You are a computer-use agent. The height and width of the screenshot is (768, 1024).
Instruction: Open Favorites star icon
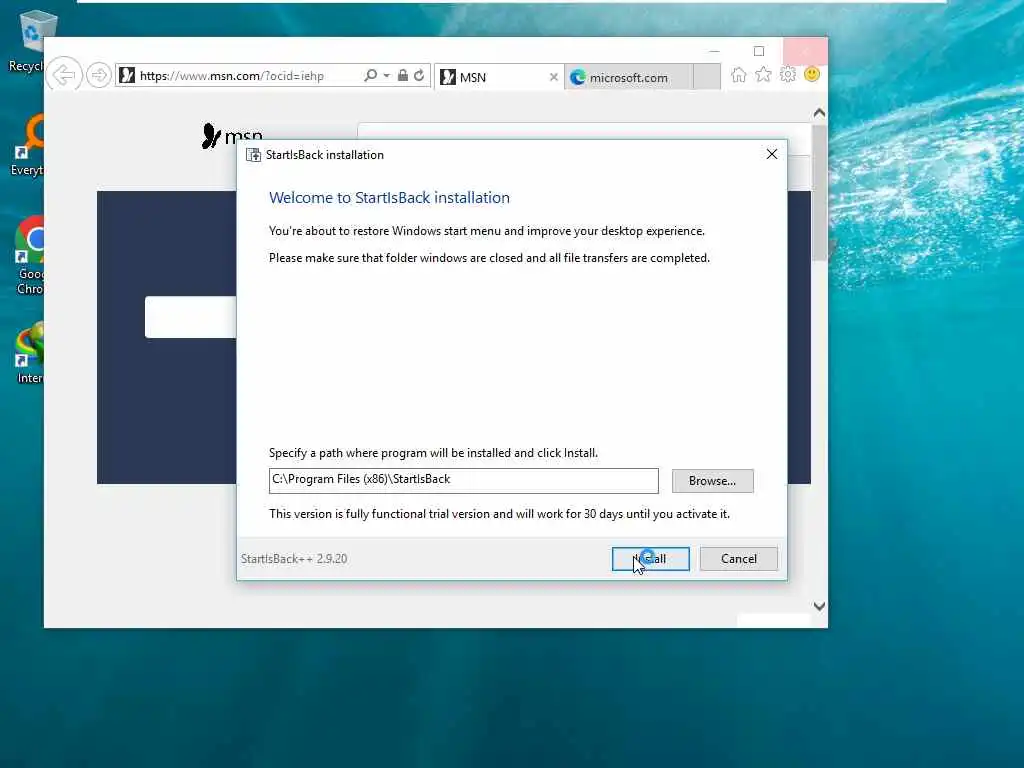[x=763, y=74]
